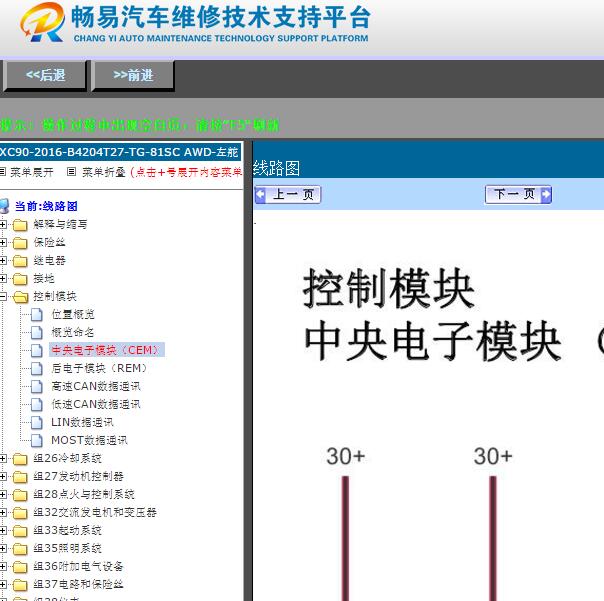The image size is (604, 601).
Task: Expand the 组26冷却系统 folder
Action: tap(3, 458)
